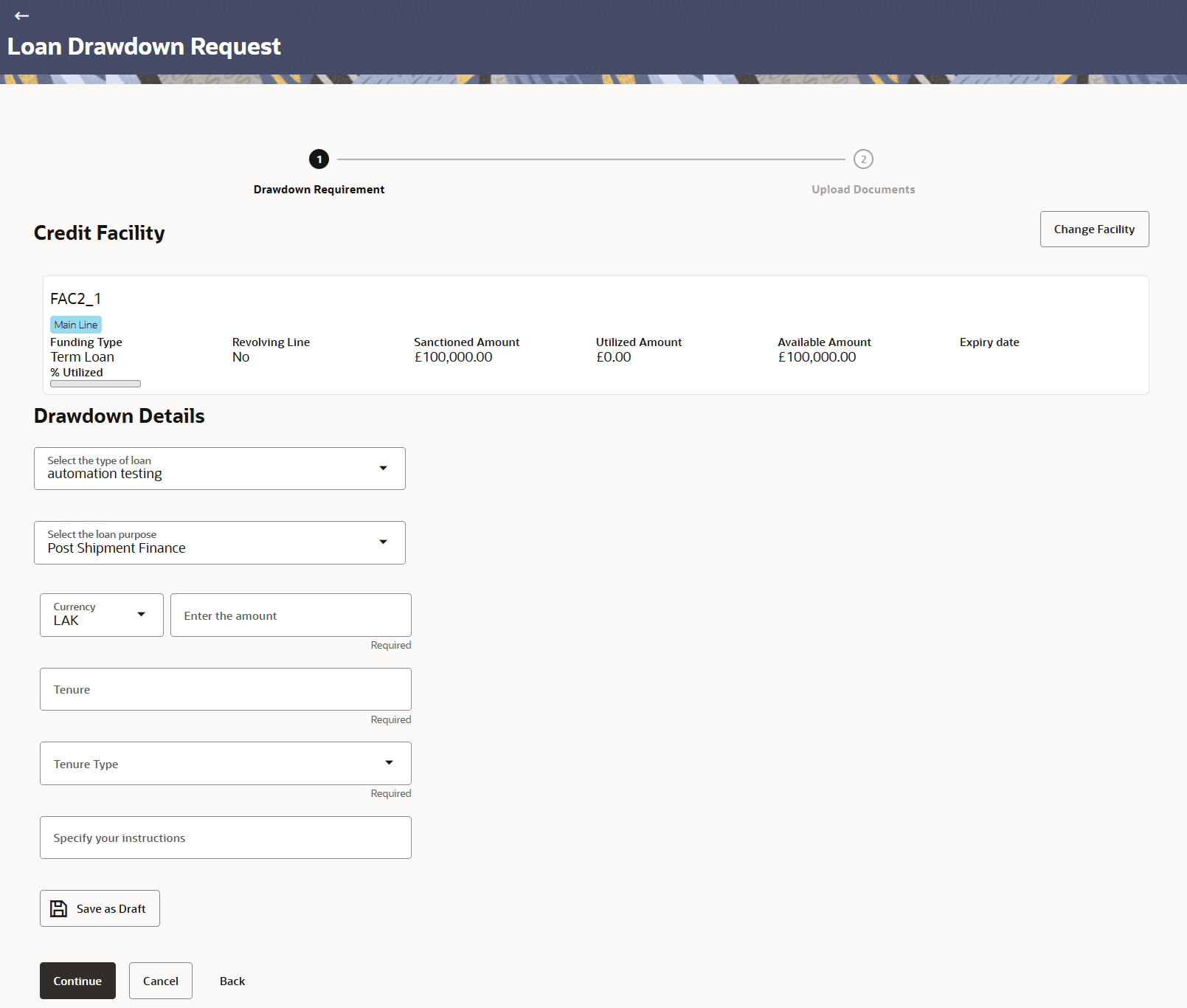This screenshot has width=1187, height=1008.
Task: Open the type of loan dropdown
Action: coord(220,469)
